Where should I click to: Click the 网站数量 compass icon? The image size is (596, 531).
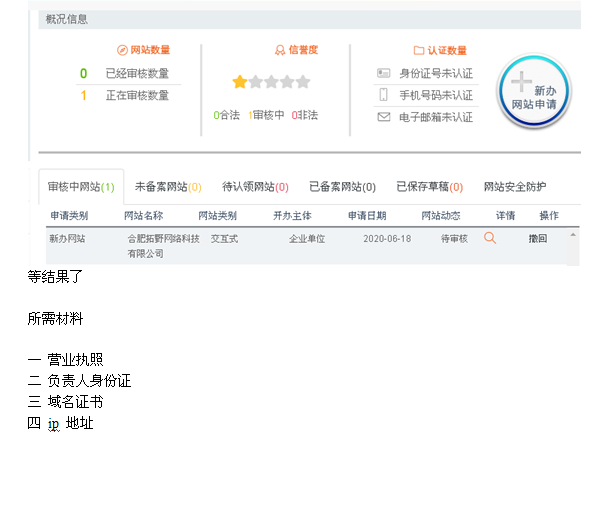point(122,50)
